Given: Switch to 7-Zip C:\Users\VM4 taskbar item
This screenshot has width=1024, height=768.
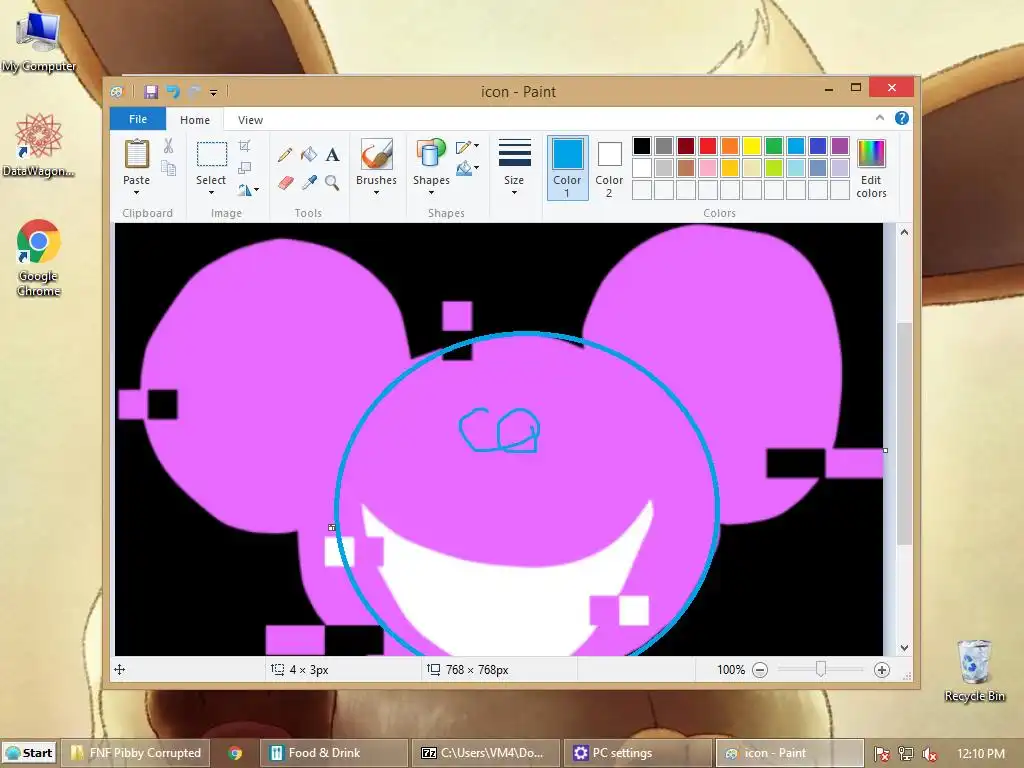Looking at the screenshot, I should [x=485, y=753].
